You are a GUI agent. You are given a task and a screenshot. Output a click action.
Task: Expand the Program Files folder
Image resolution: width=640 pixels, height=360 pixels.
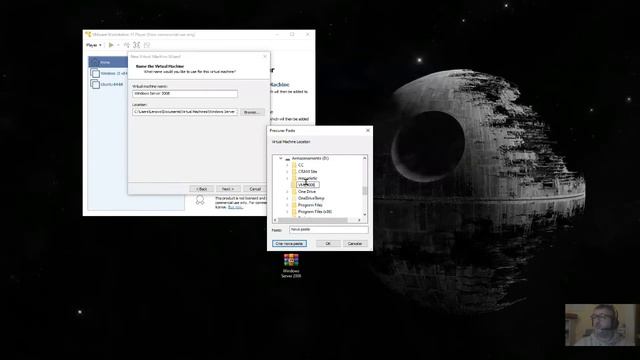[287, 205]
